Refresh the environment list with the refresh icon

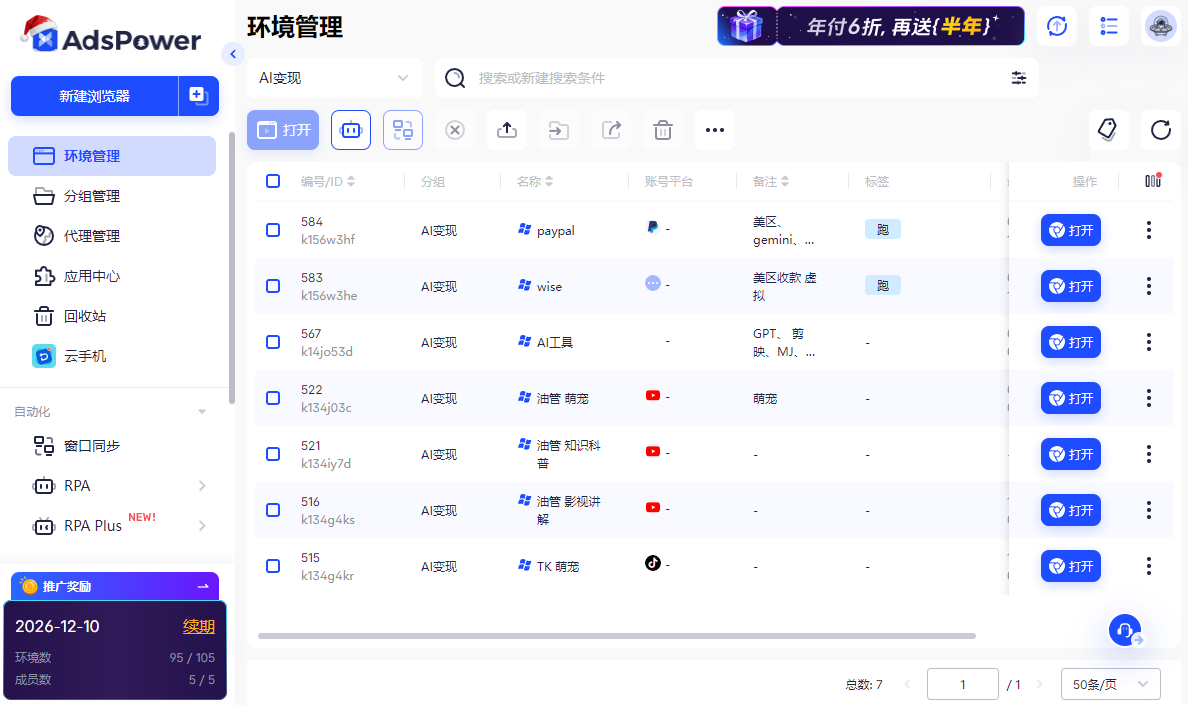point(1160,130)
